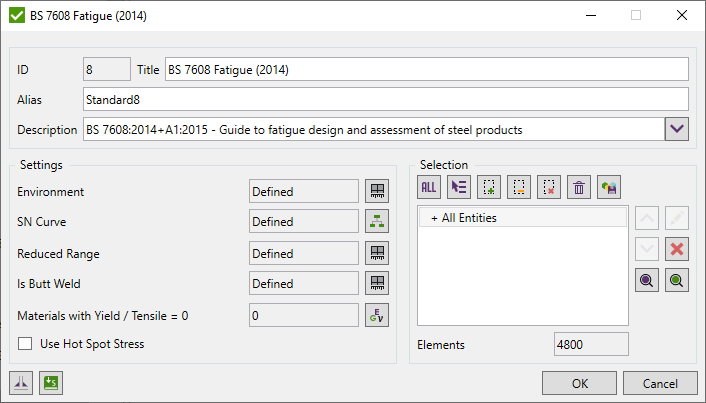
Task: Click the Title text field
Action: 426,69
